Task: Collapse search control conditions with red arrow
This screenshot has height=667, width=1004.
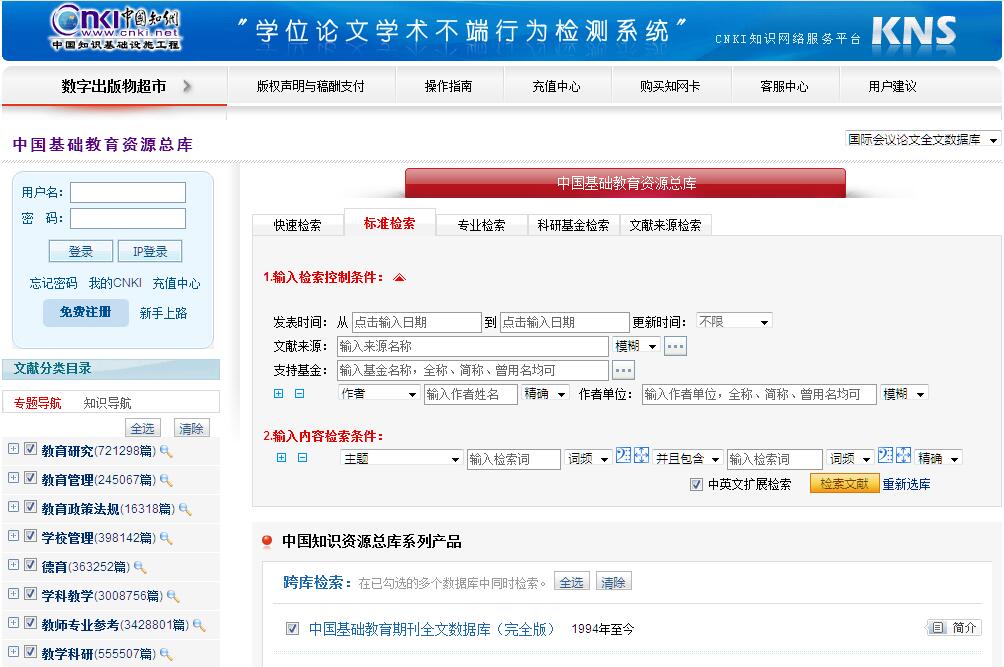Action: 399,277
